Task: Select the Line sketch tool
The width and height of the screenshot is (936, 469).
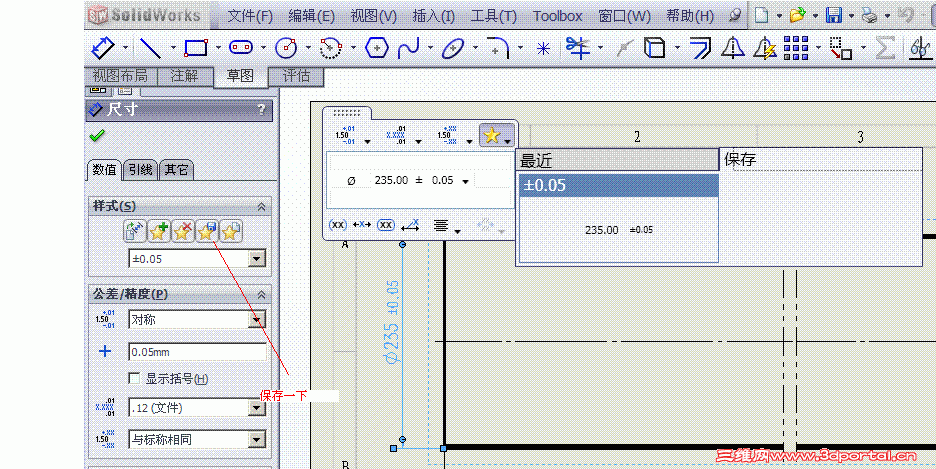Action: point(150,48)
